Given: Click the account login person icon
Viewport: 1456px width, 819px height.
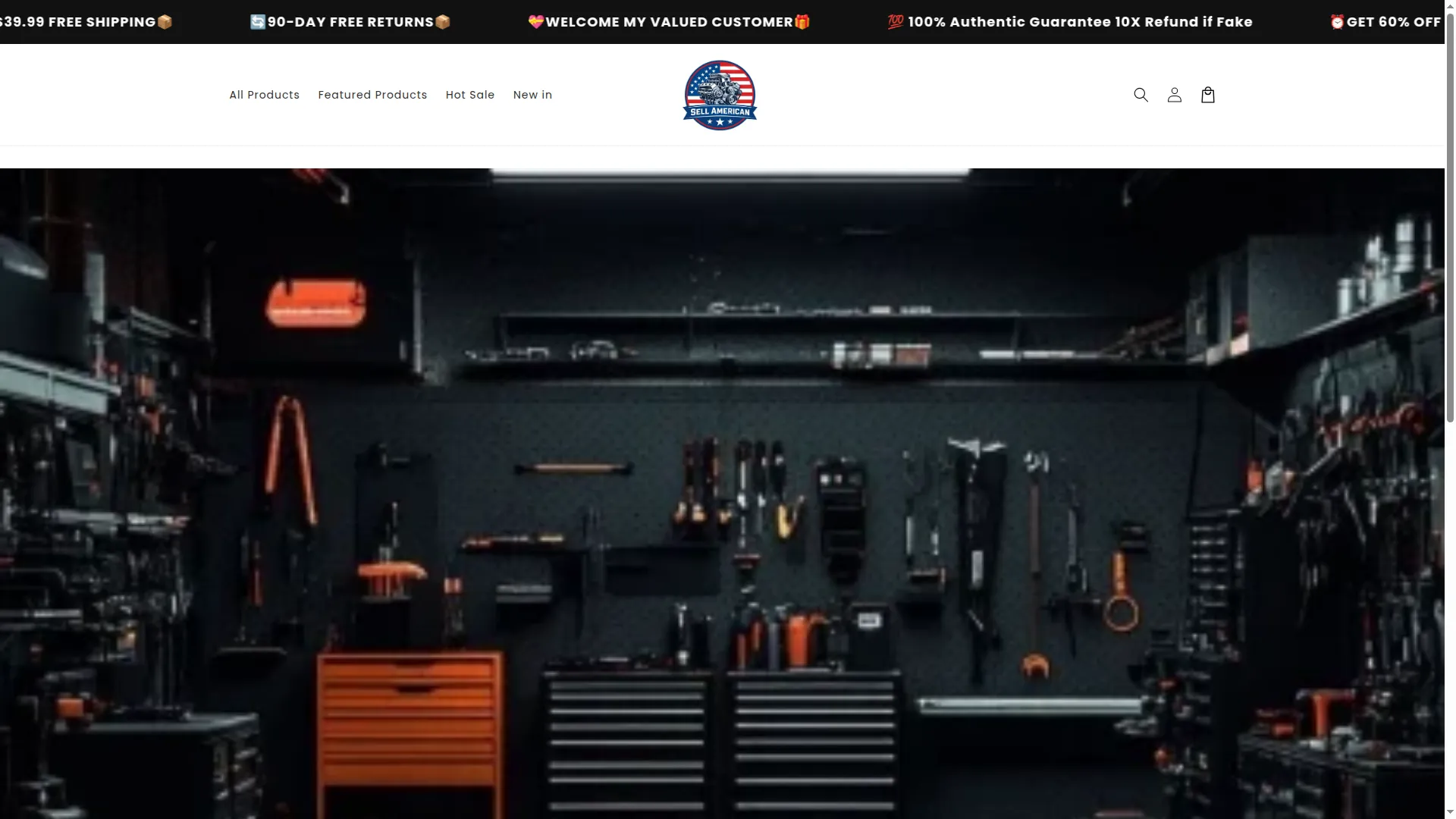Looking at the screenshot, I should 1174,95.
